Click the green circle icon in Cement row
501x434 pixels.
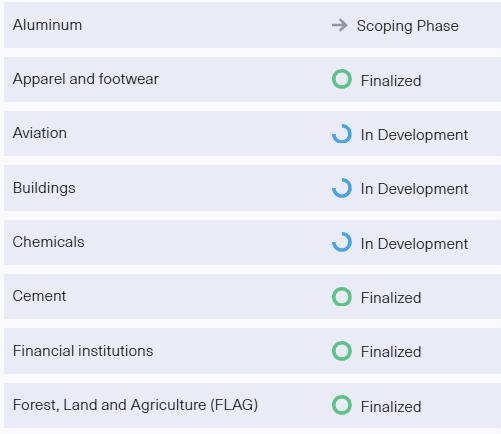[x=342, y=297]
